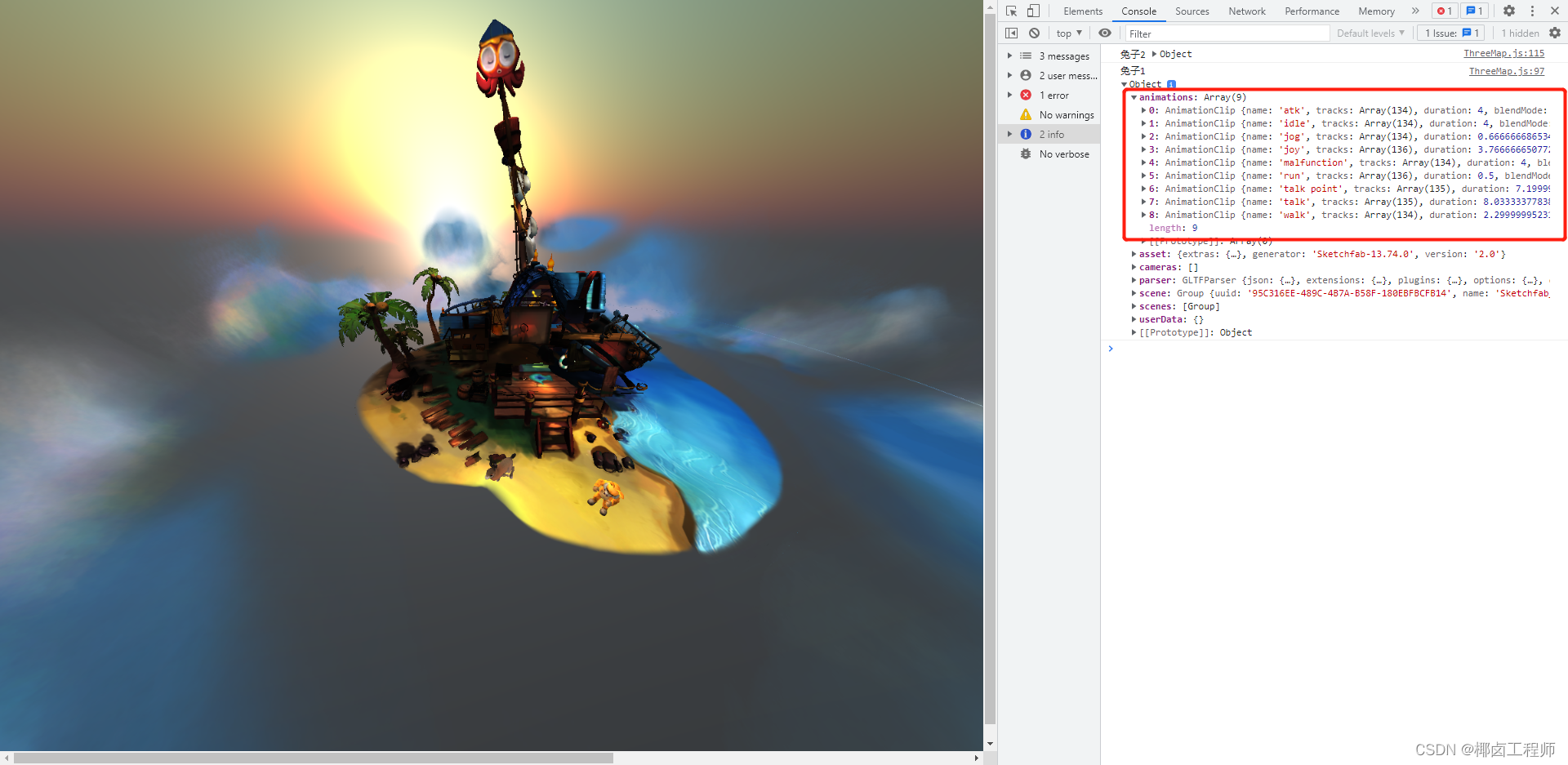The image size is (1568, 765).
Task: Click the blue info badge beside Object
Action: 1171,84
